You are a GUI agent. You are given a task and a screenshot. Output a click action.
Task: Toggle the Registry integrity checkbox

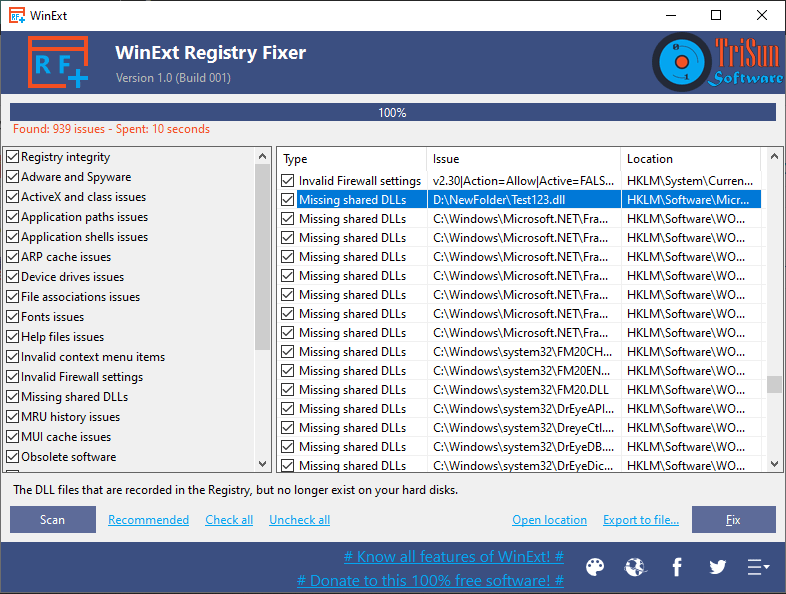click(13, 157)
